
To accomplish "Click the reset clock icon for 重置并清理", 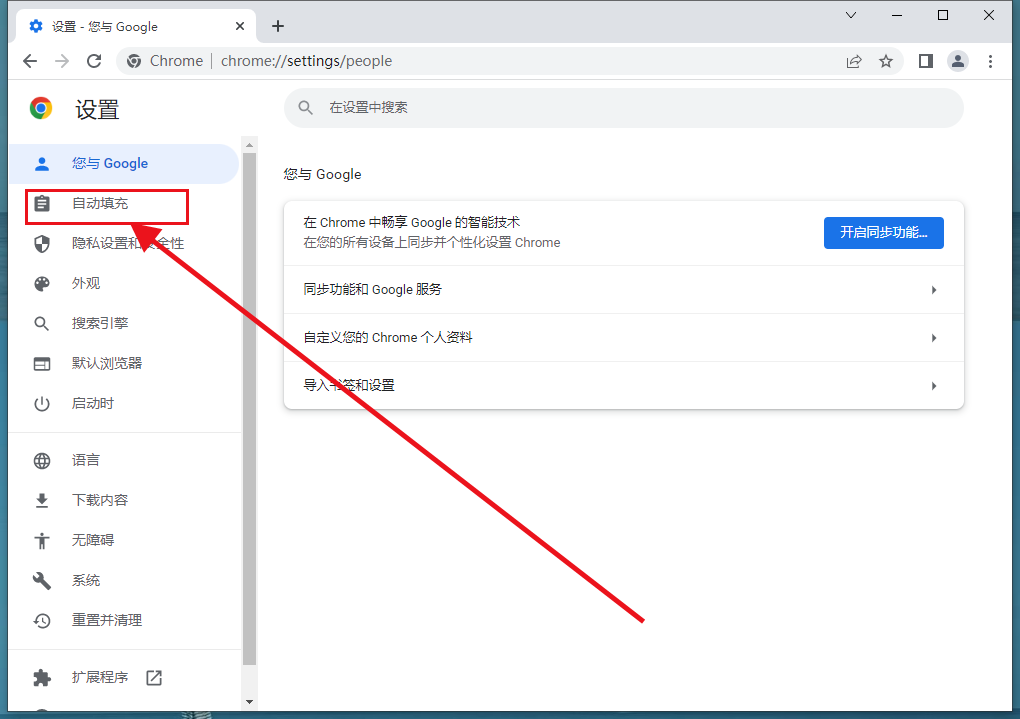I will [42, 621].
